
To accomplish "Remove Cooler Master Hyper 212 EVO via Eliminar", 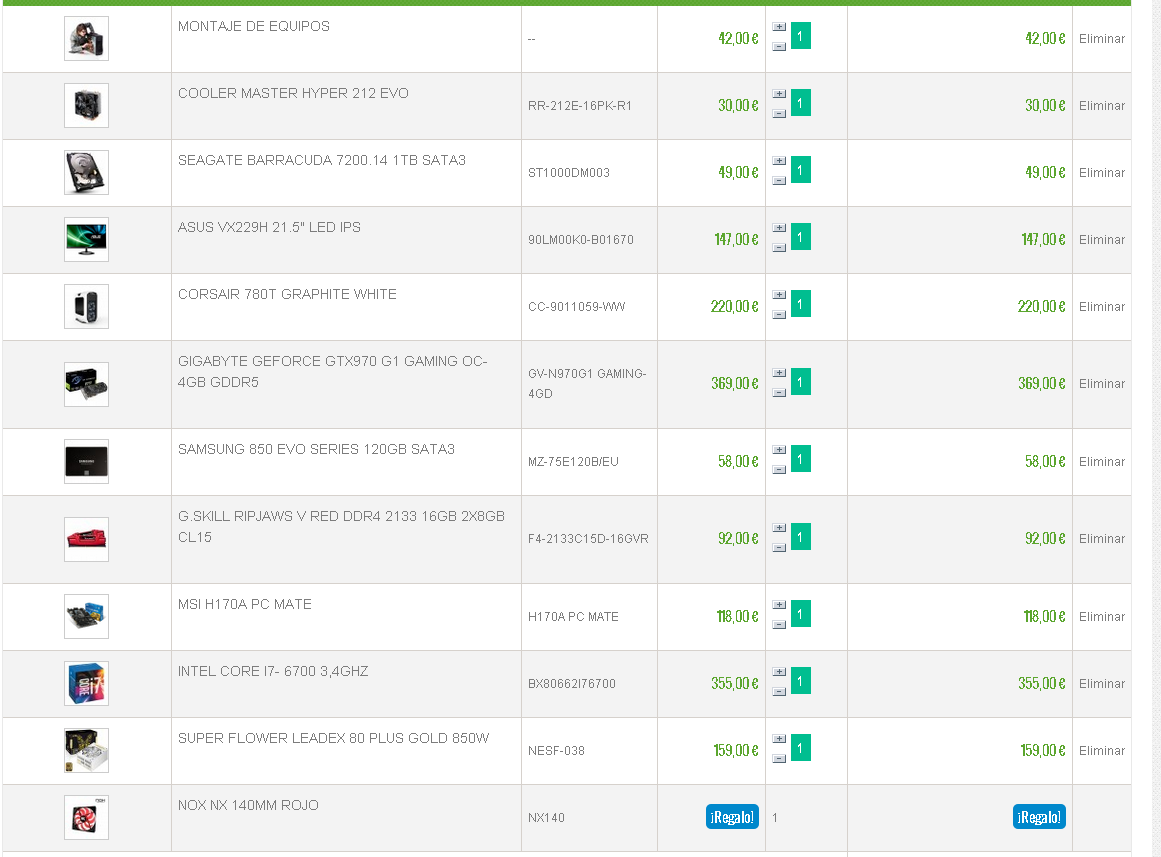I will 1102,106.
